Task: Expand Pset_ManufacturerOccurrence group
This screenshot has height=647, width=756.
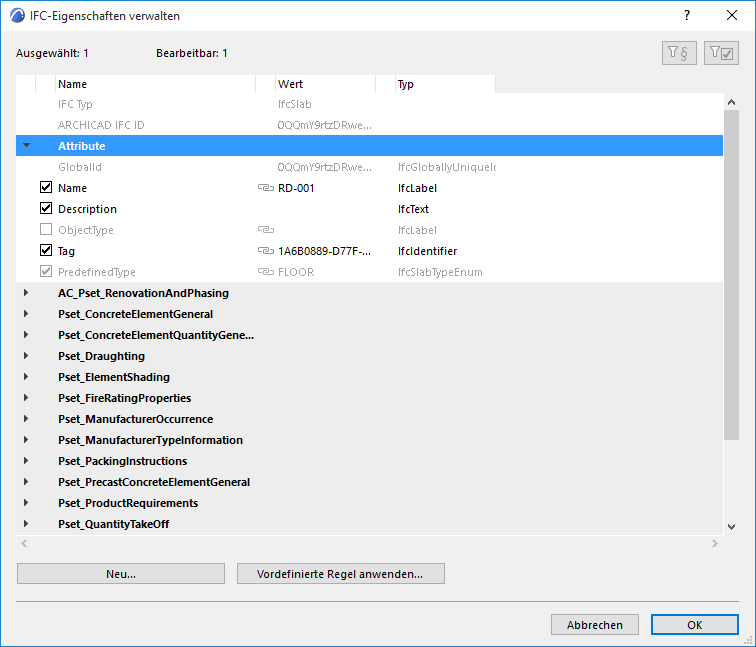Action: pos(26,418)
